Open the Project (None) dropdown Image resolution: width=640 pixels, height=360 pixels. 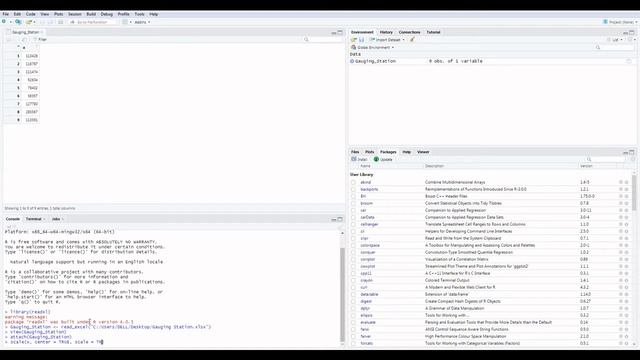[x=620, y=22]
